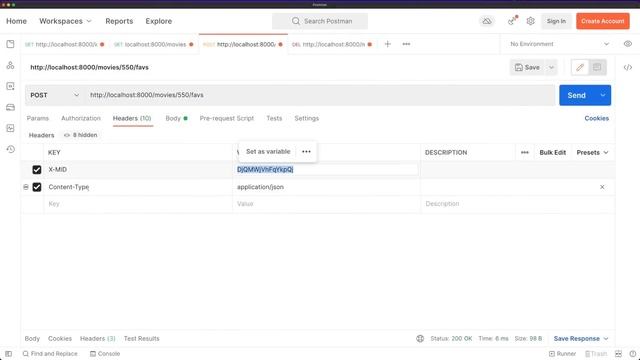Open the Console
Image resolution: width=640 pixels, height=360 pixels.
coord(105,354)
